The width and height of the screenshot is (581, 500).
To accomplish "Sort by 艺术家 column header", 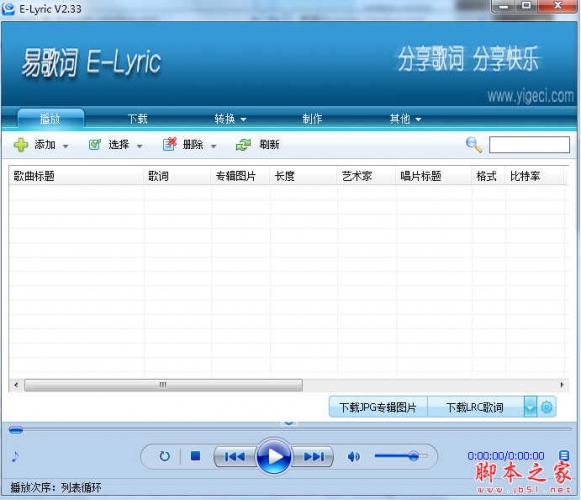I will [366, 176].
